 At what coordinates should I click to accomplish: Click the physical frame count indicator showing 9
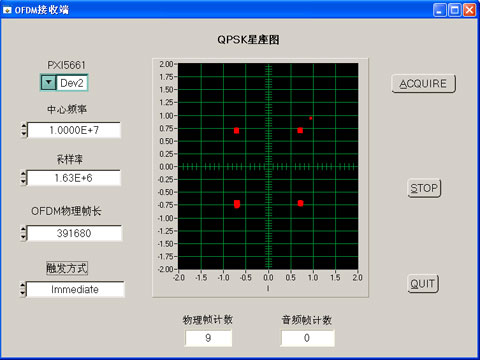tap(208, 338)
